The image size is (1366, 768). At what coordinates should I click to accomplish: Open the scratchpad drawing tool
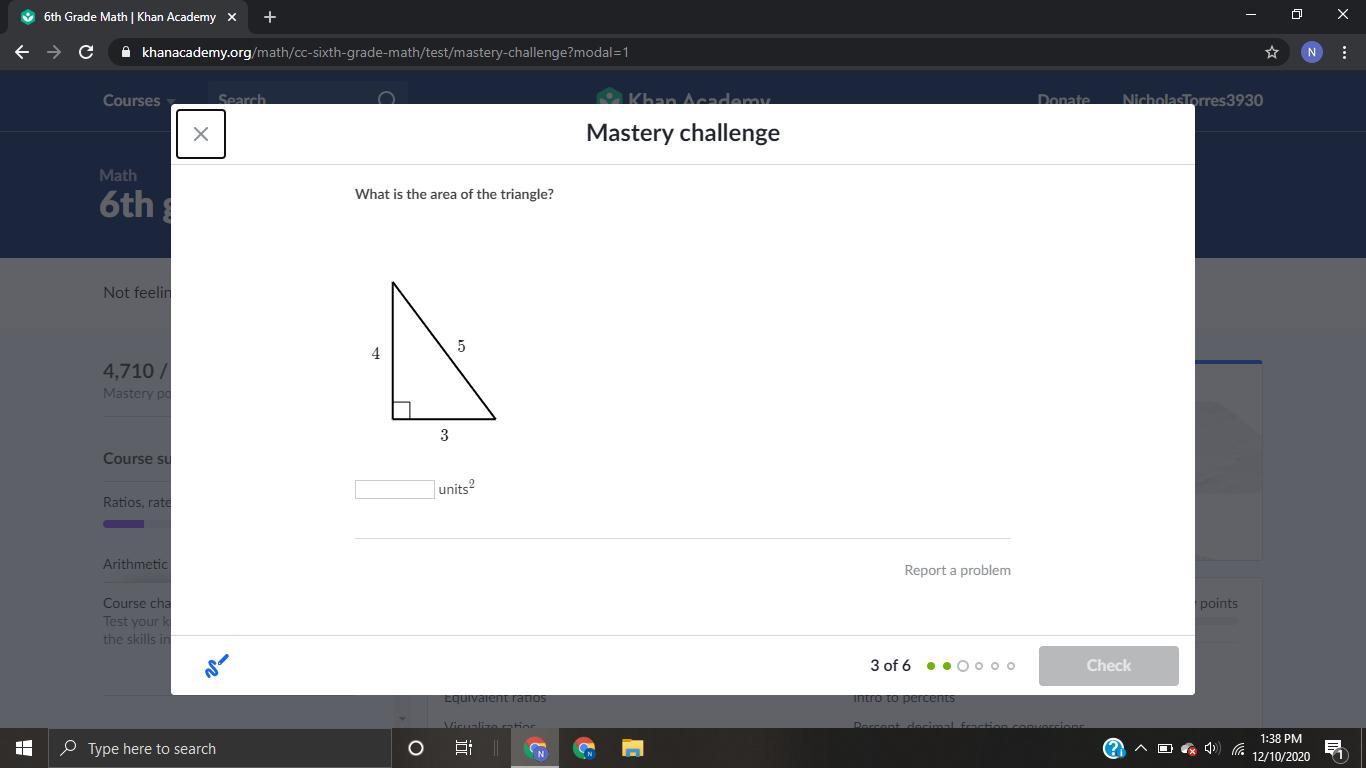[x=217, y=665]
